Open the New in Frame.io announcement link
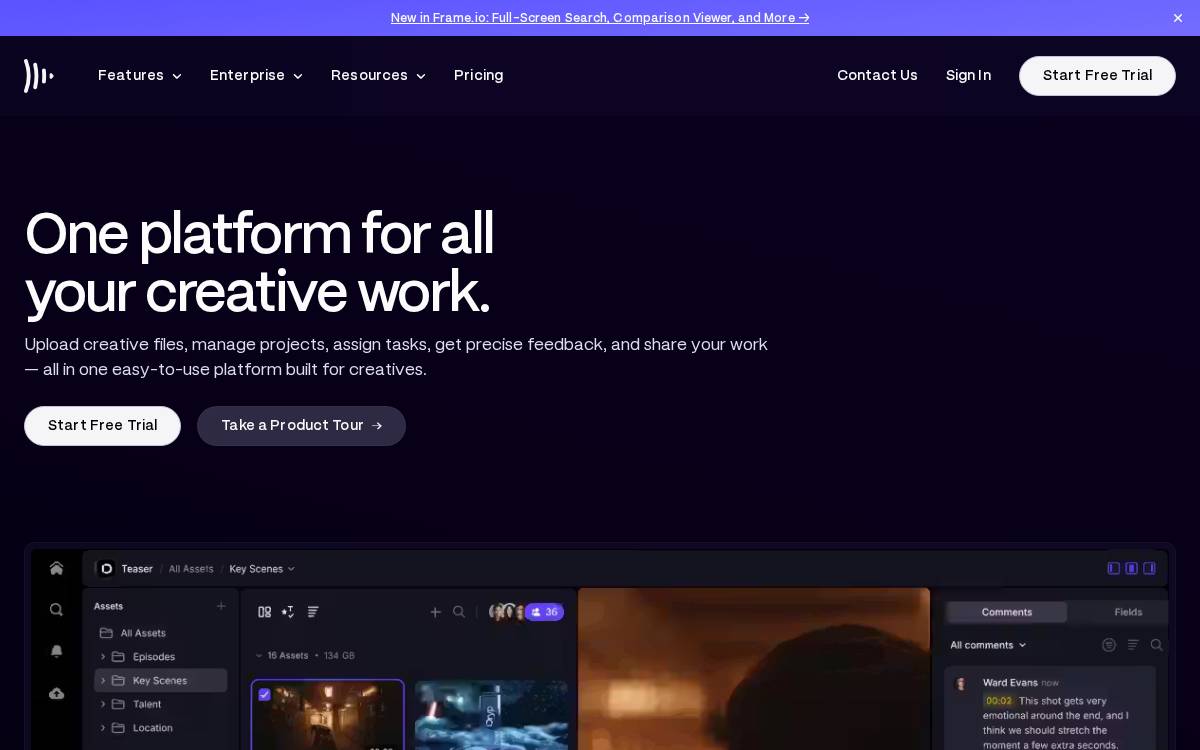The image size is (1200, 750). tap(600, 18)
